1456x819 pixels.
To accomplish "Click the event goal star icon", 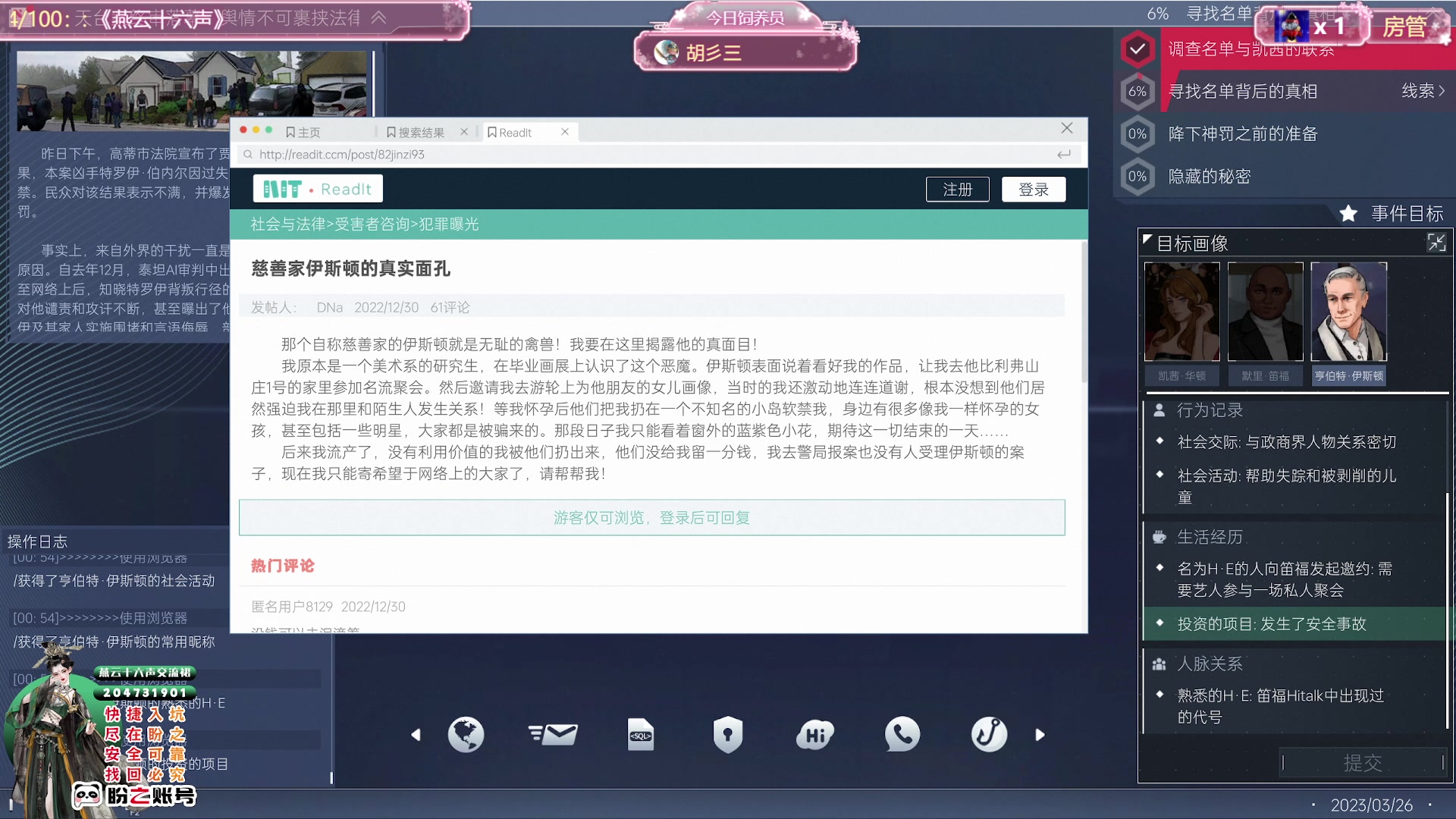I will point(1348,214).
